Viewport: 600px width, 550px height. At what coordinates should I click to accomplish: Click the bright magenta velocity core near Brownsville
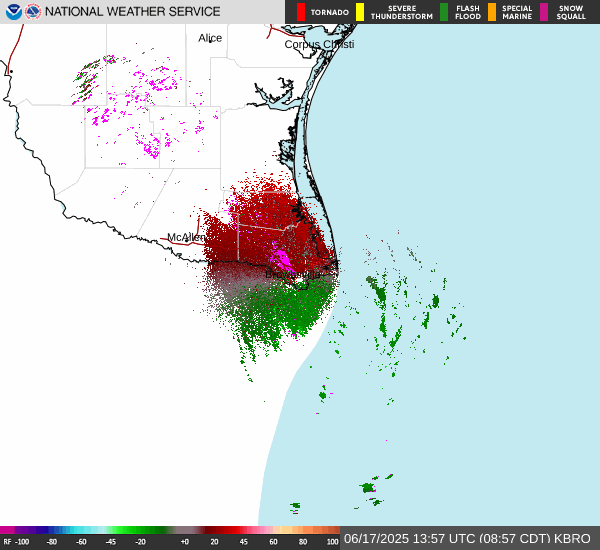tap(282, 258)
